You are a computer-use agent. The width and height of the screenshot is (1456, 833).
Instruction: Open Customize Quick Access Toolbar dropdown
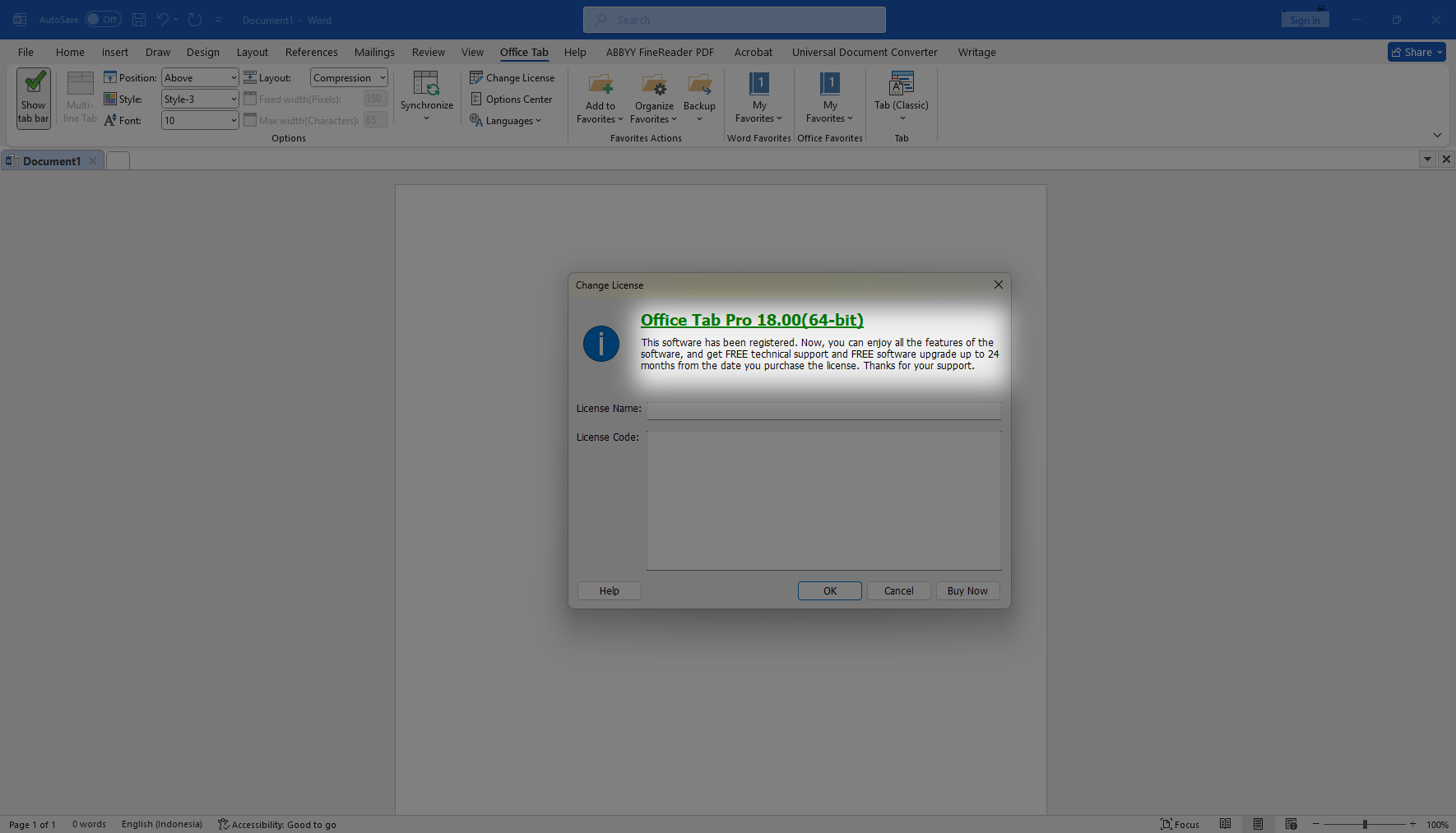coord(218,19)
